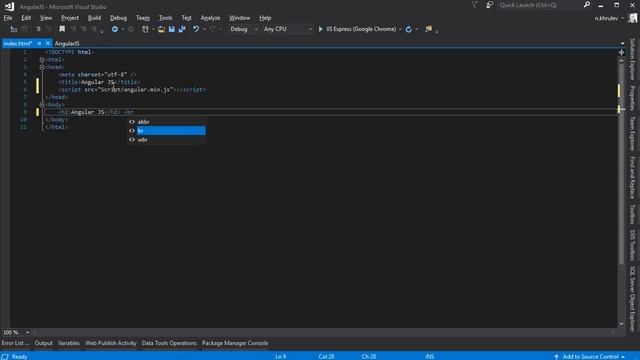Open the Debug menu
Image resolution: width=640 pixels, height=360 pixels.
118,18
